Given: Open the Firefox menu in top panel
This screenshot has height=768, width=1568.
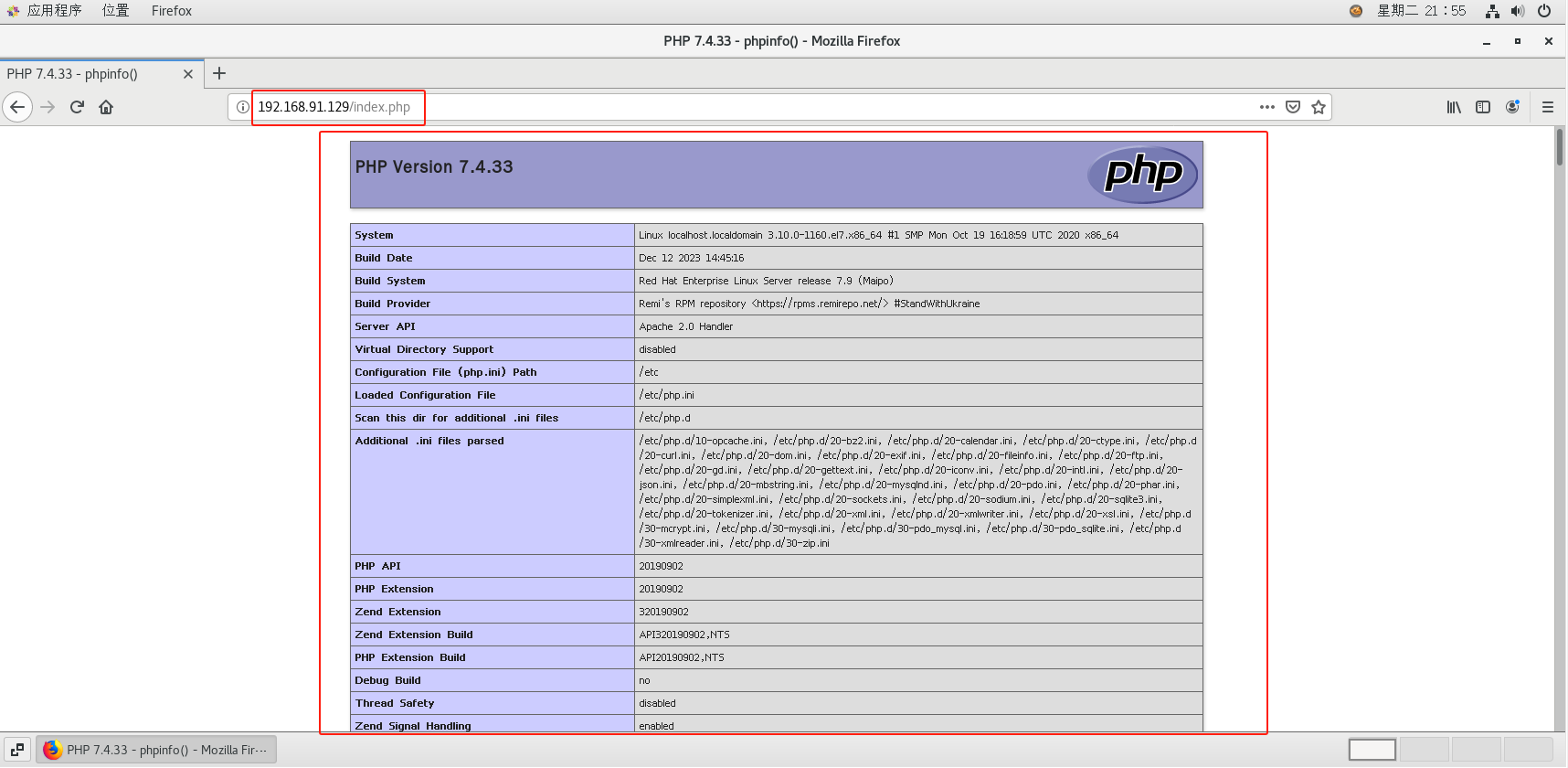Looking at the screenshot, I should pyautogui.click(x=172, y=11).
